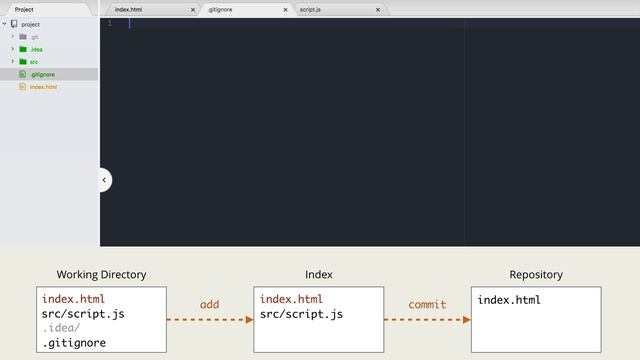Viewport: 640px width, 360px height.
Task: Select .gitignore in the project tree
Action: click(x=42, y=74)
